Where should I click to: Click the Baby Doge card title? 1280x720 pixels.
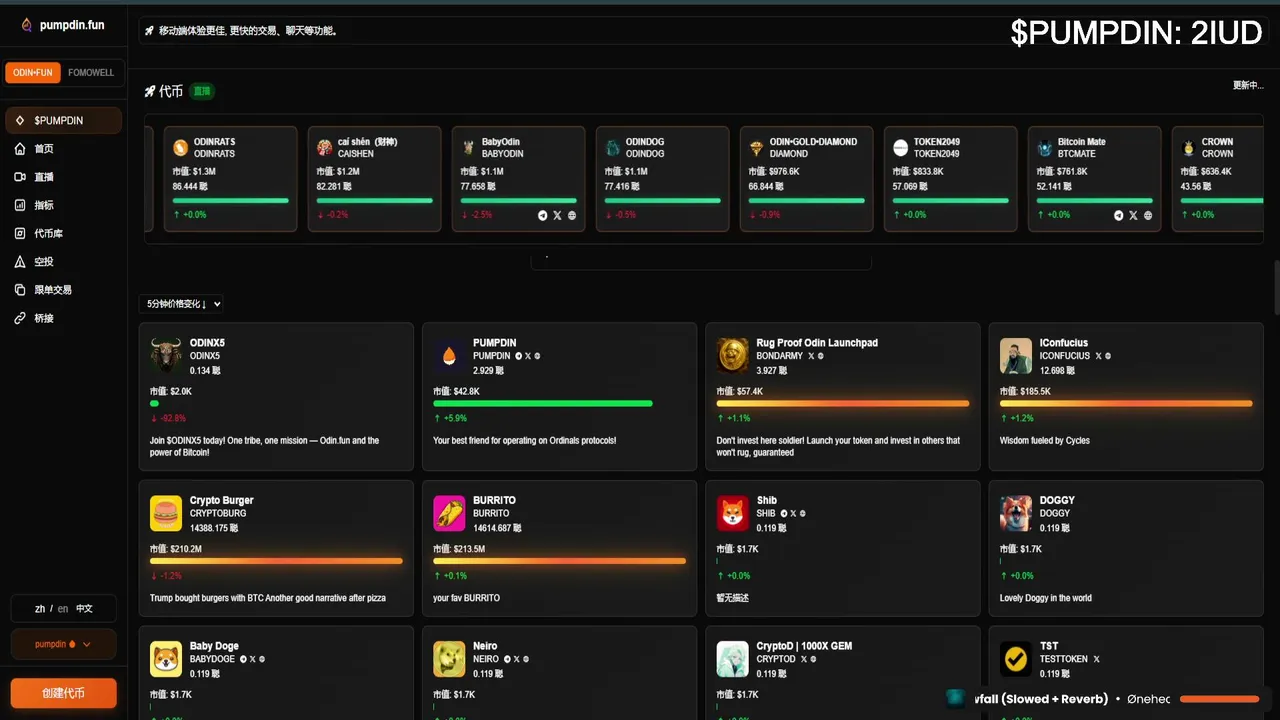point(214,646)
